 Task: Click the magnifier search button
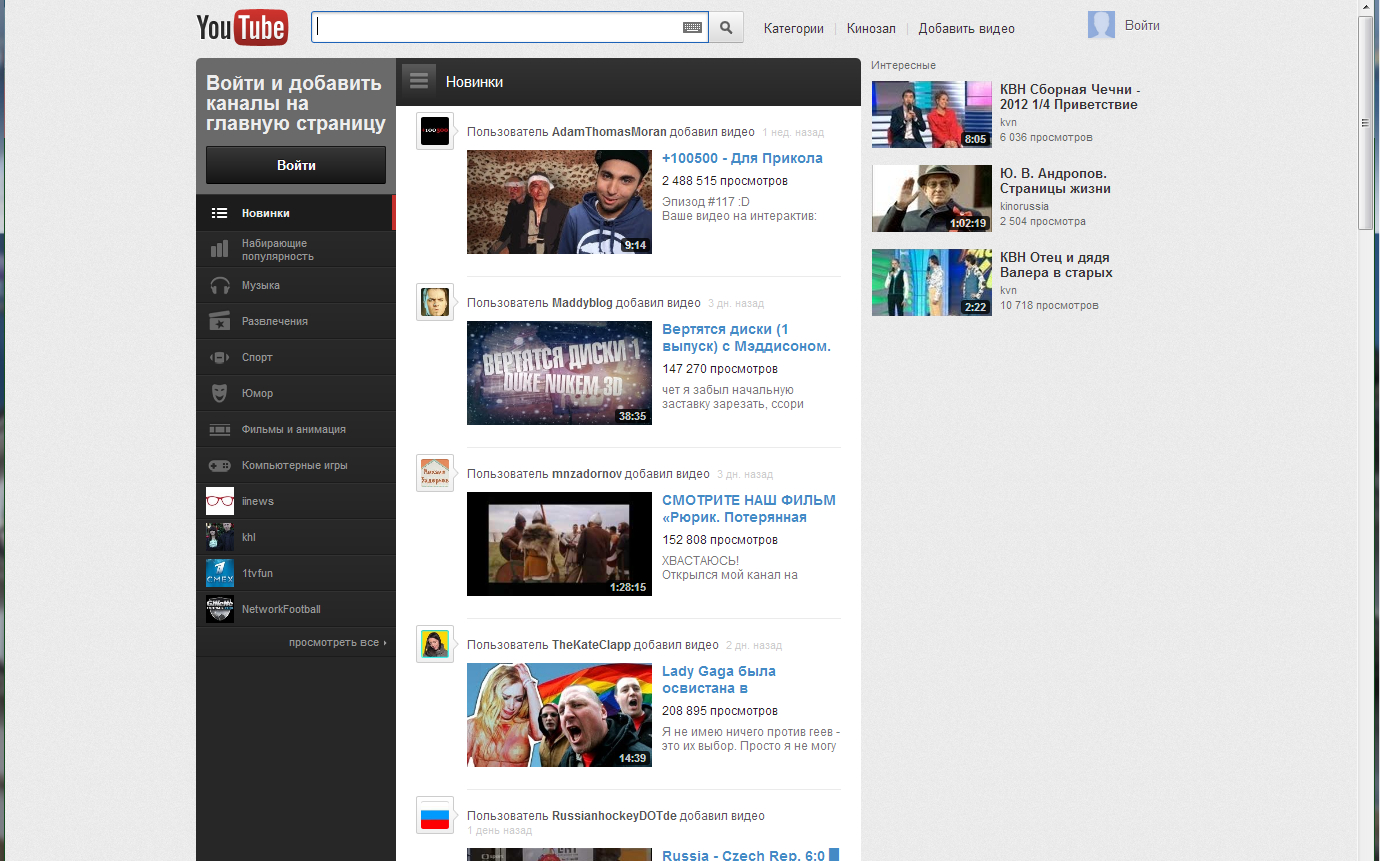[x=727, y=28]
